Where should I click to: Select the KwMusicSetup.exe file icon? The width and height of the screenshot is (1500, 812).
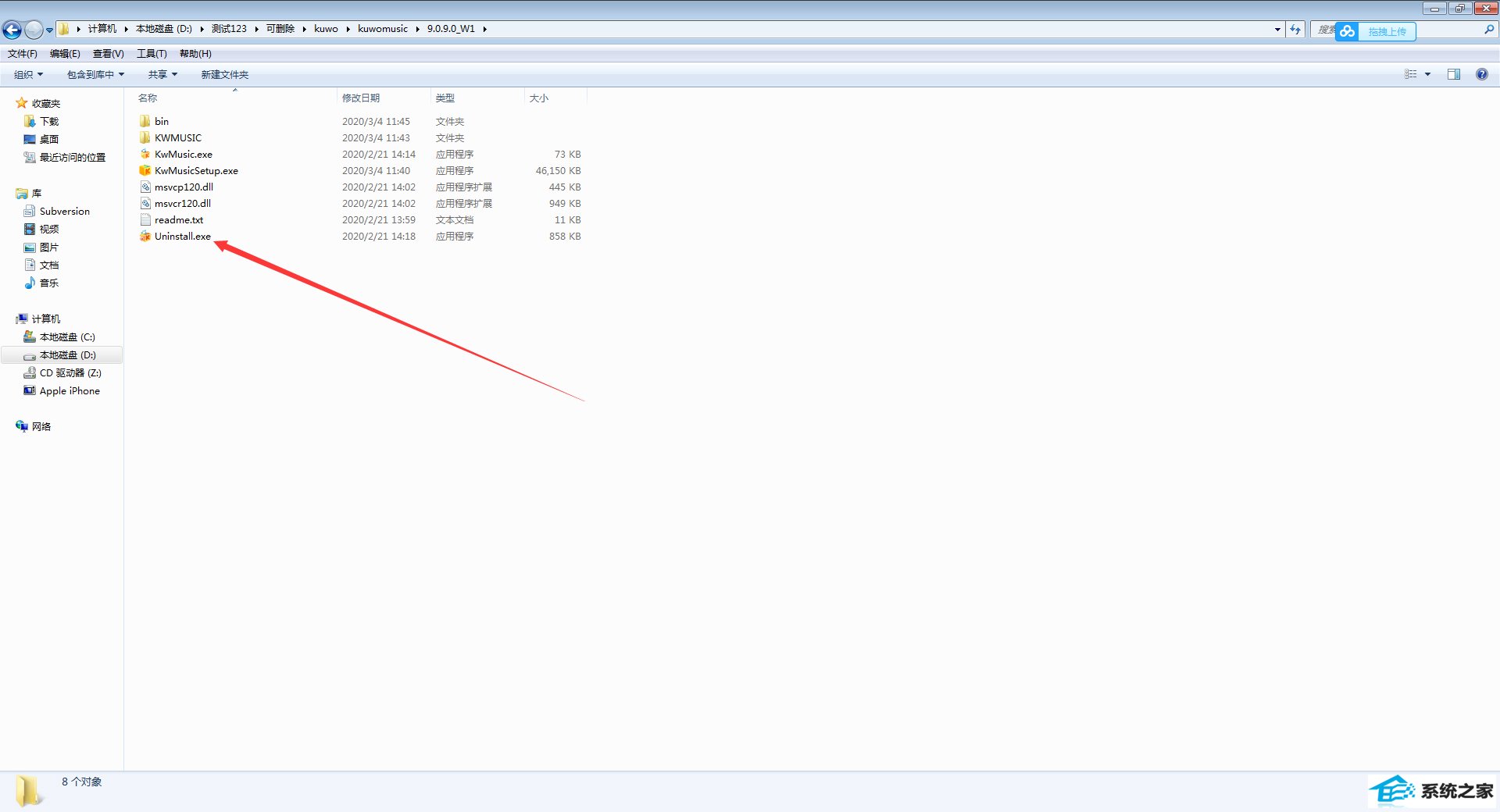point(145,170)
